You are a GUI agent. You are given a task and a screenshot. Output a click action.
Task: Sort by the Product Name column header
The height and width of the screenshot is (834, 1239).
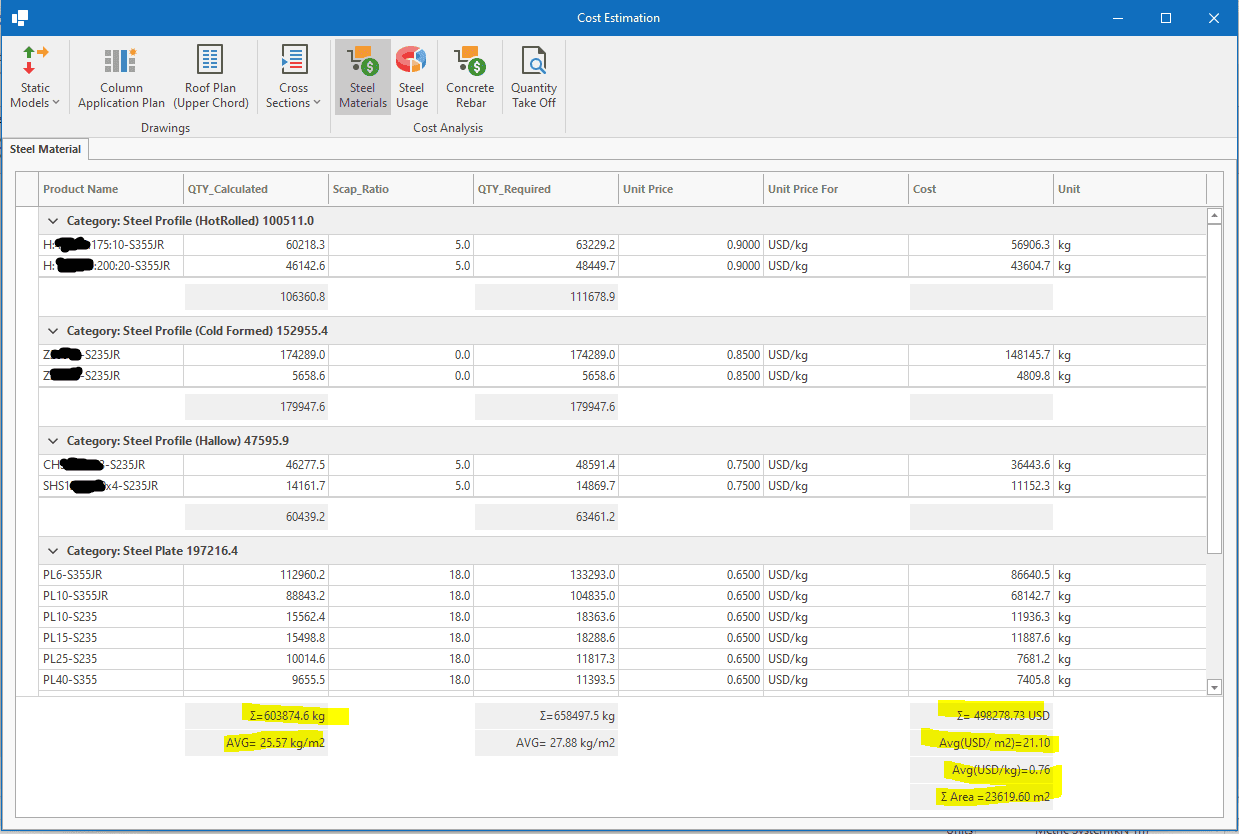[x=80, y=189]
